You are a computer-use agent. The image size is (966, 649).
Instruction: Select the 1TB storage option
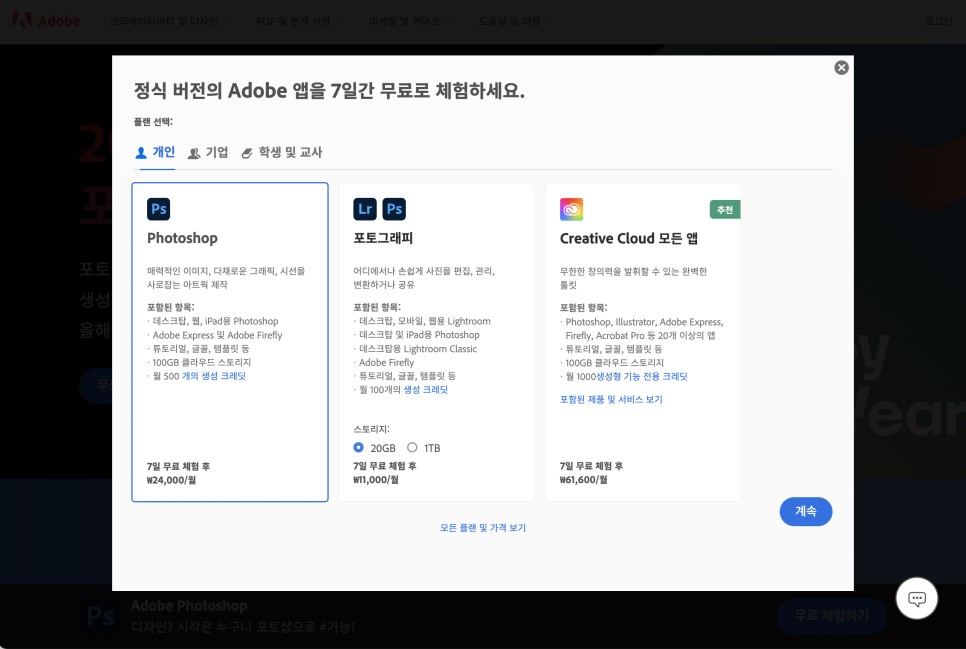point(412,447)
